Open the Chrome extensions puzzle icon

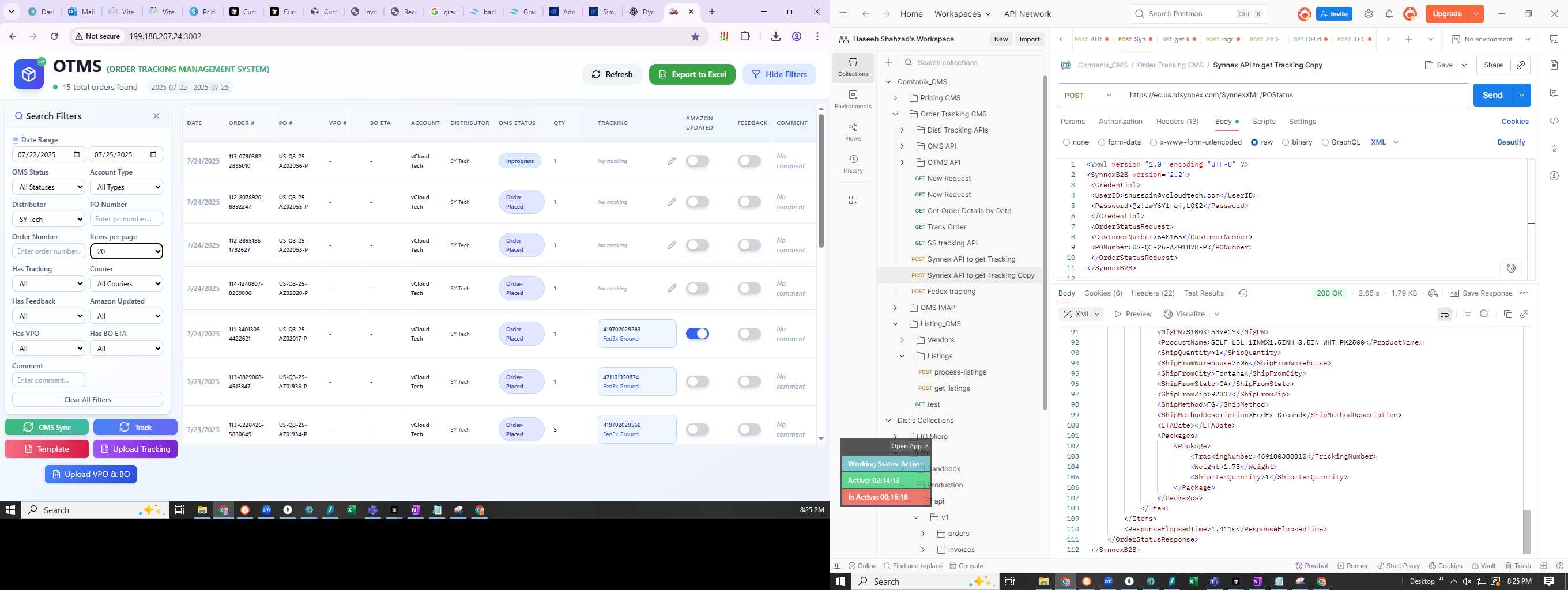pyautogui.click(x=745, y=36)
